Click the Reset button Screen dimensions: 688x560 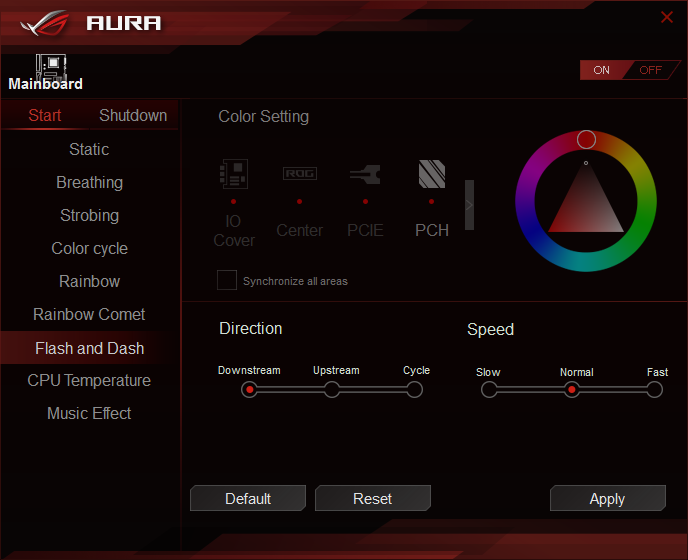(x=373, y=498)
